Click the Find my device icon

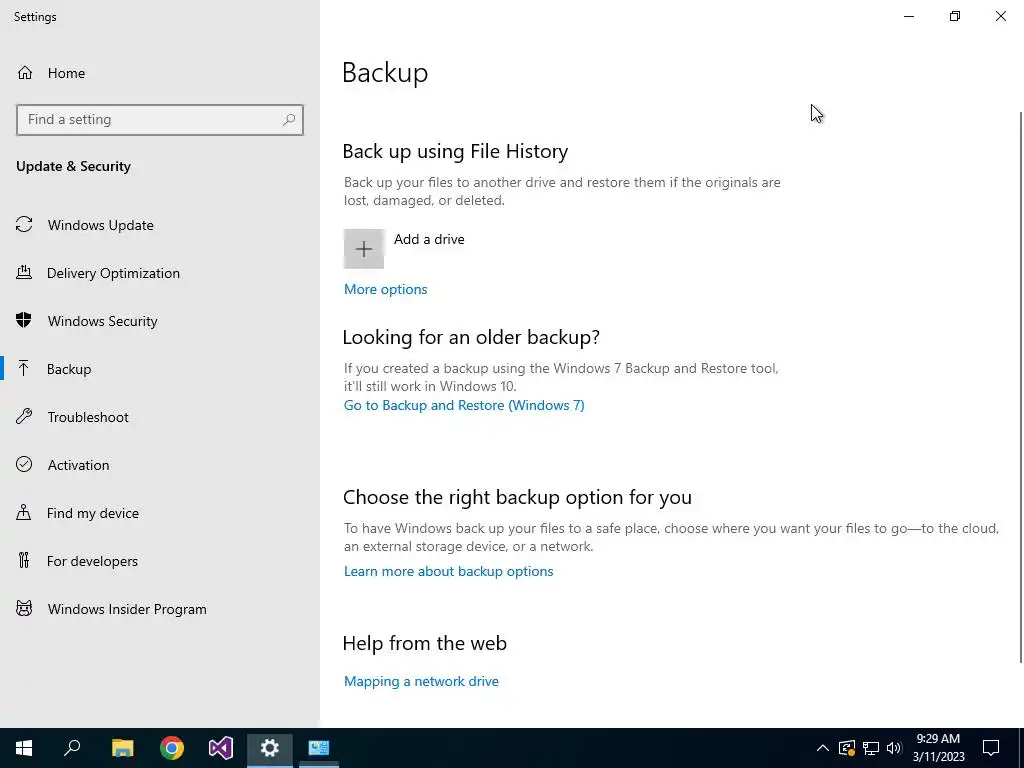click(x=24, y=512)
